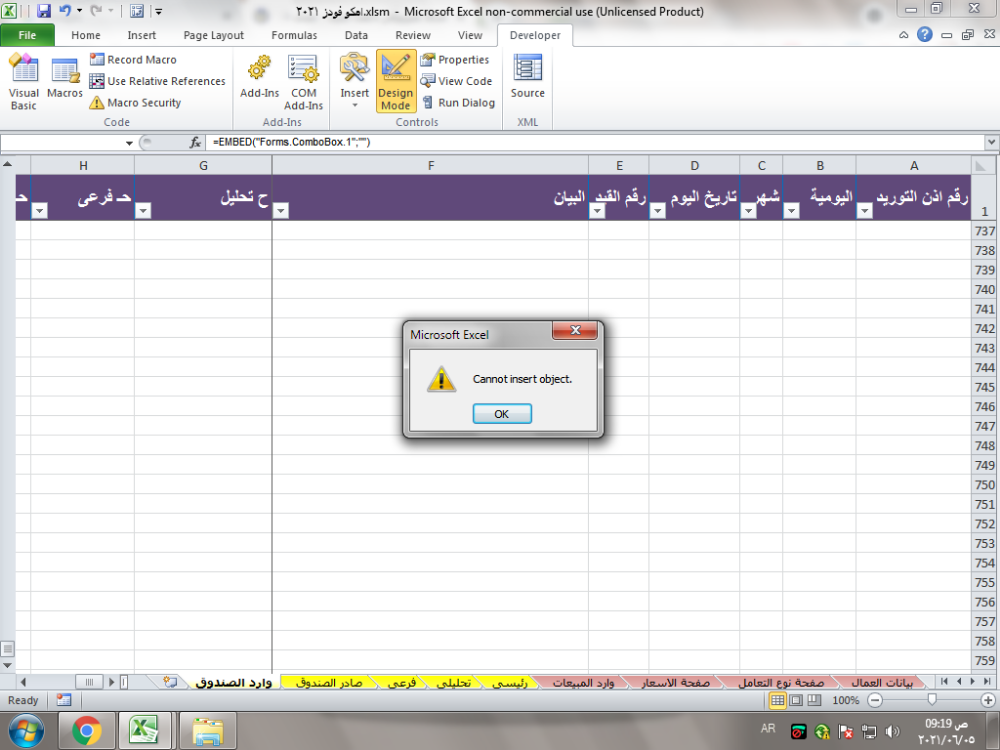Select column F header
1000x750 pixels.
[430, 166]
